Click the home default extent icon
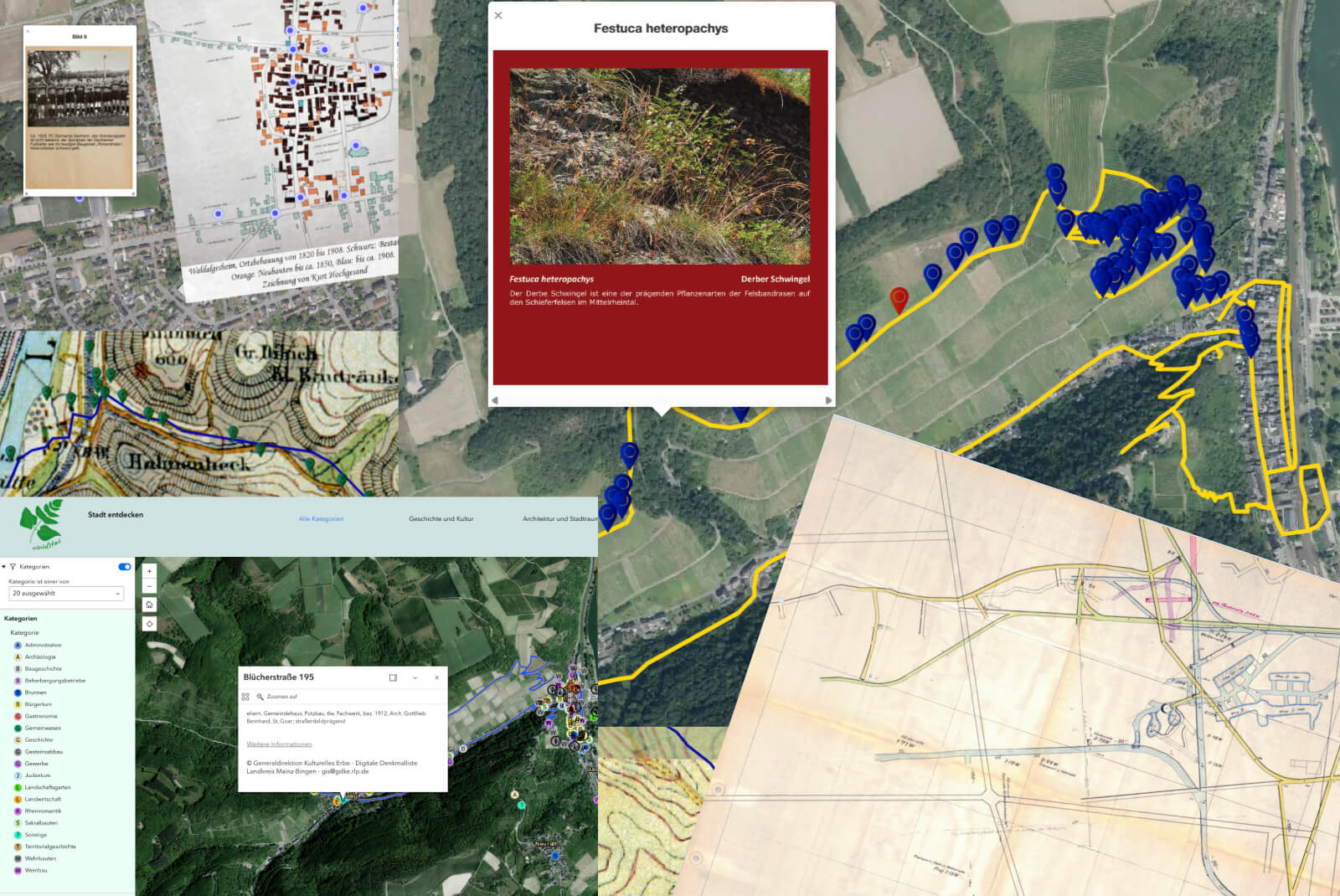 [x=149, y=605]
